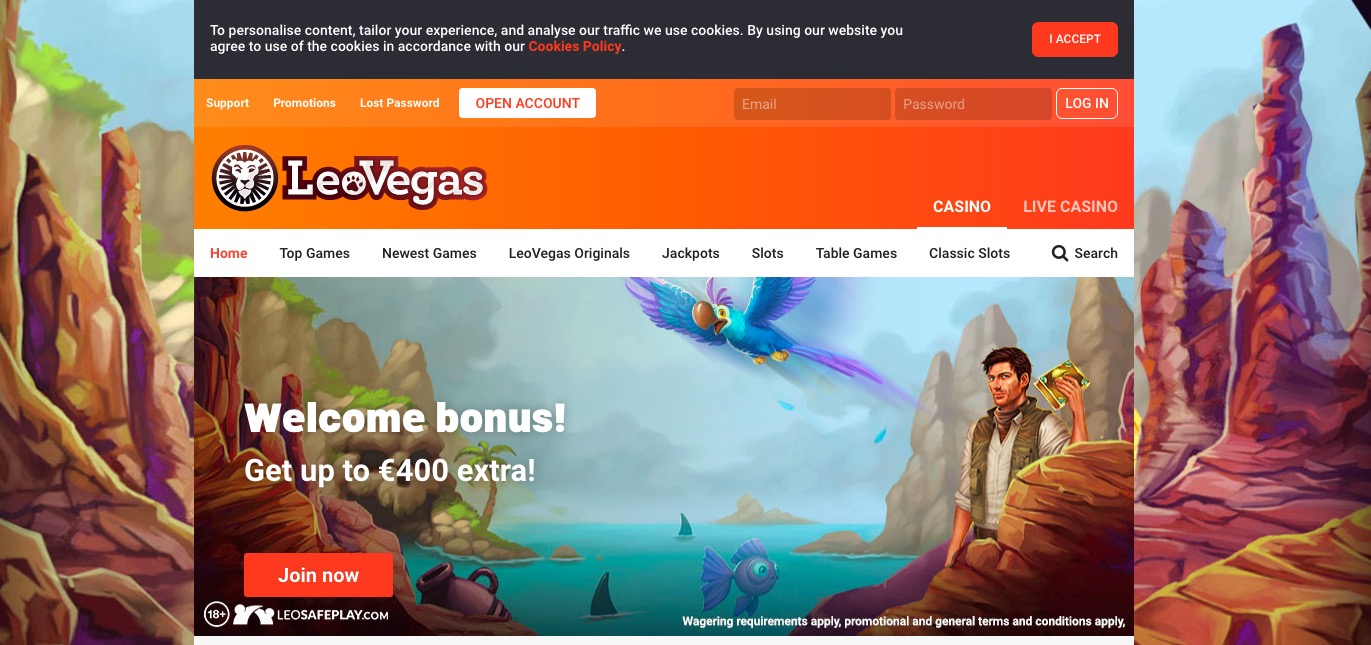Open the Top Games menu item
The image size is (1371, 645).
pyautogui.click(x=315, y=253)
